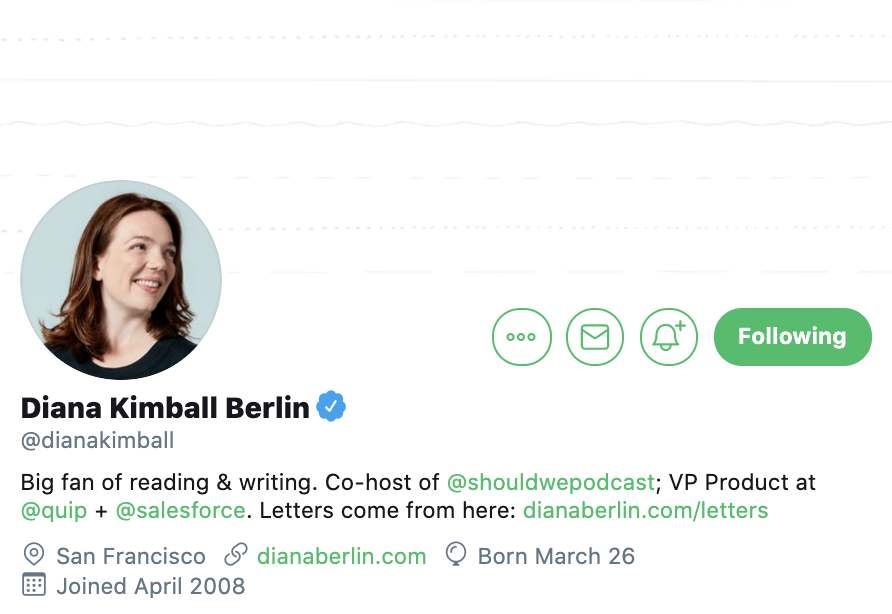This screenshot has width=892, height=614.
Task: Open the @salesforce mention link
Action: 180,510
